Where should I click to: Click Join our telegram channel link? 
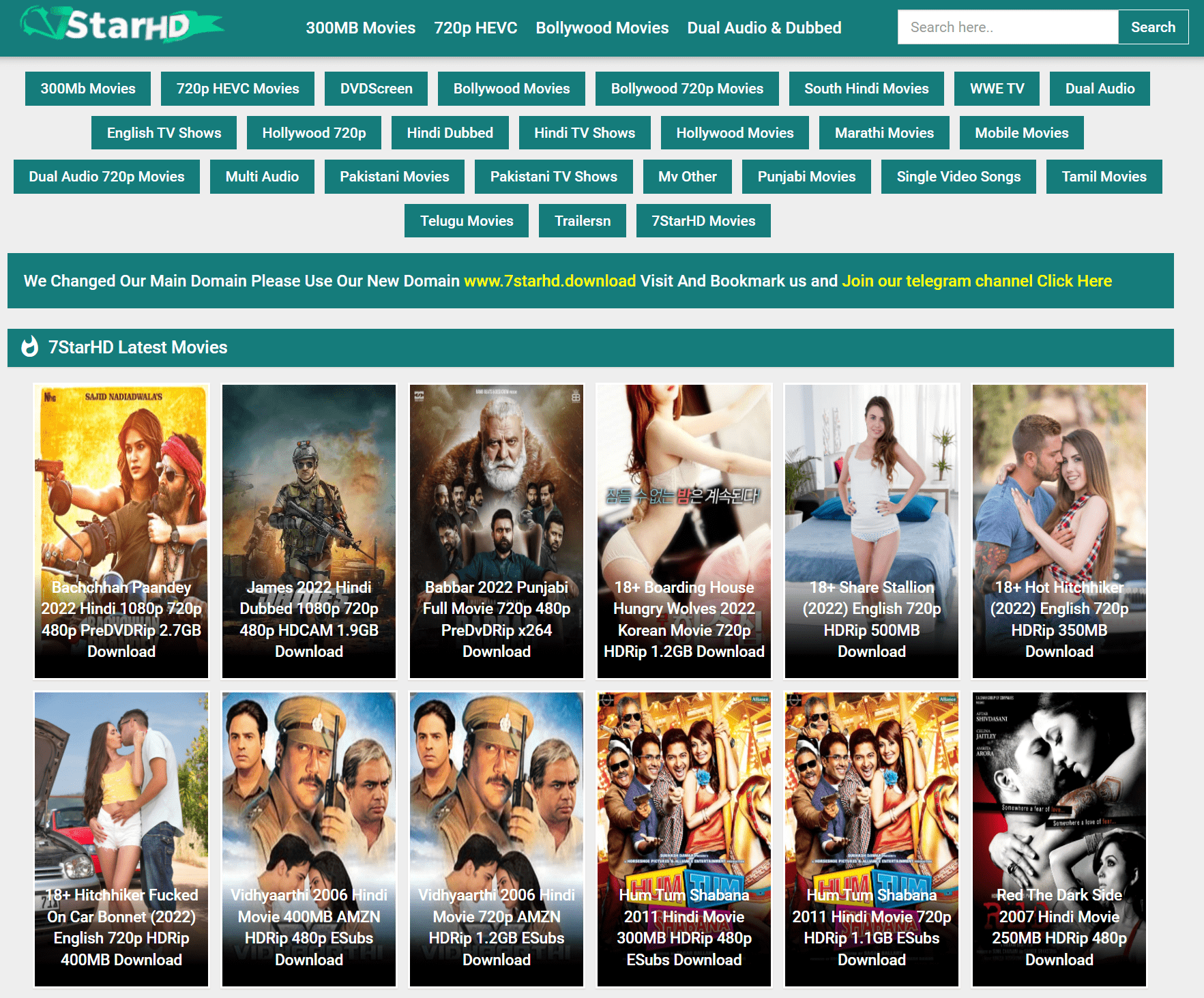coord(977,281)
